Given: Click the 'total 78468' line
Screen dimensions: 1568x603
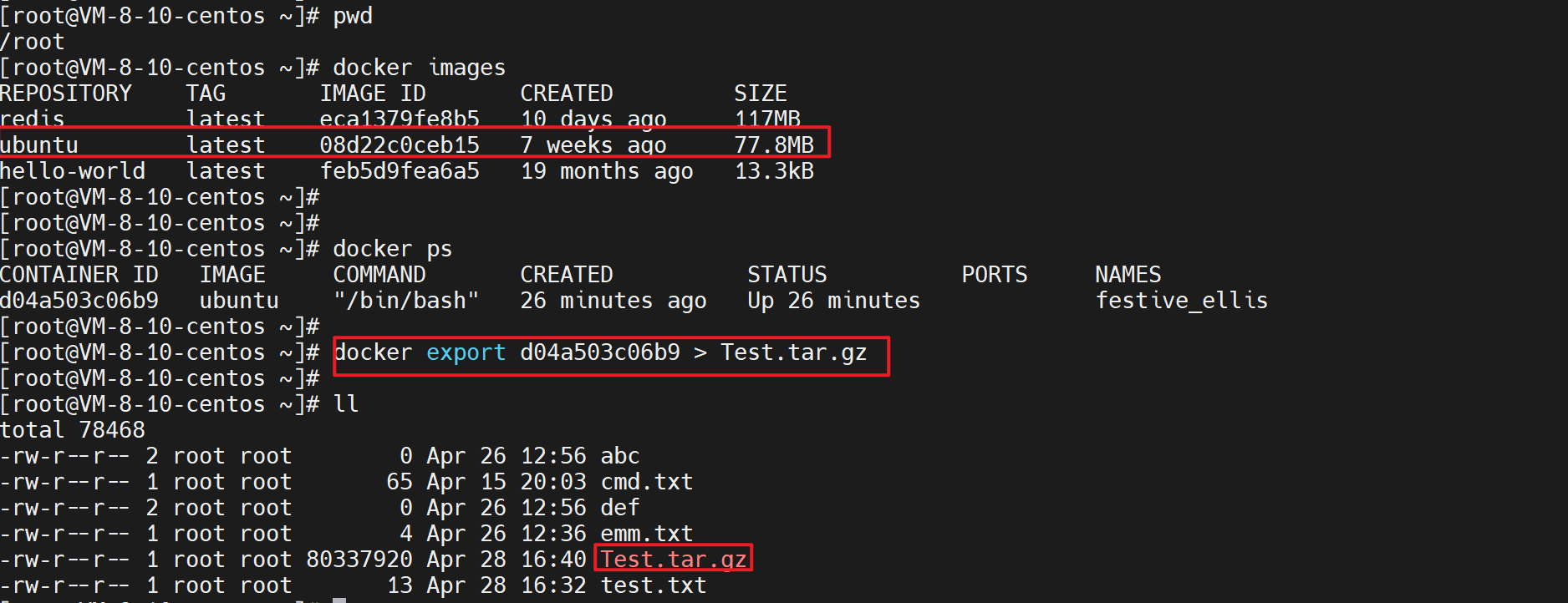Looking at the screenshot, I should [x=73, y=430].
